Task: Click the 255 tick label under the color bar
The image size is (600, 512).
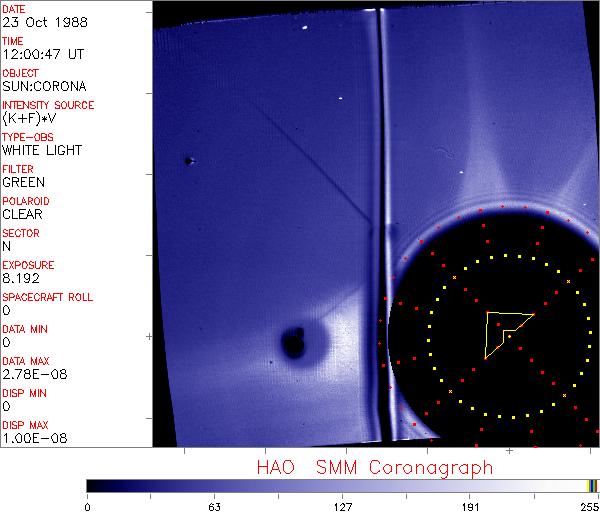Action: coord(587,506)
